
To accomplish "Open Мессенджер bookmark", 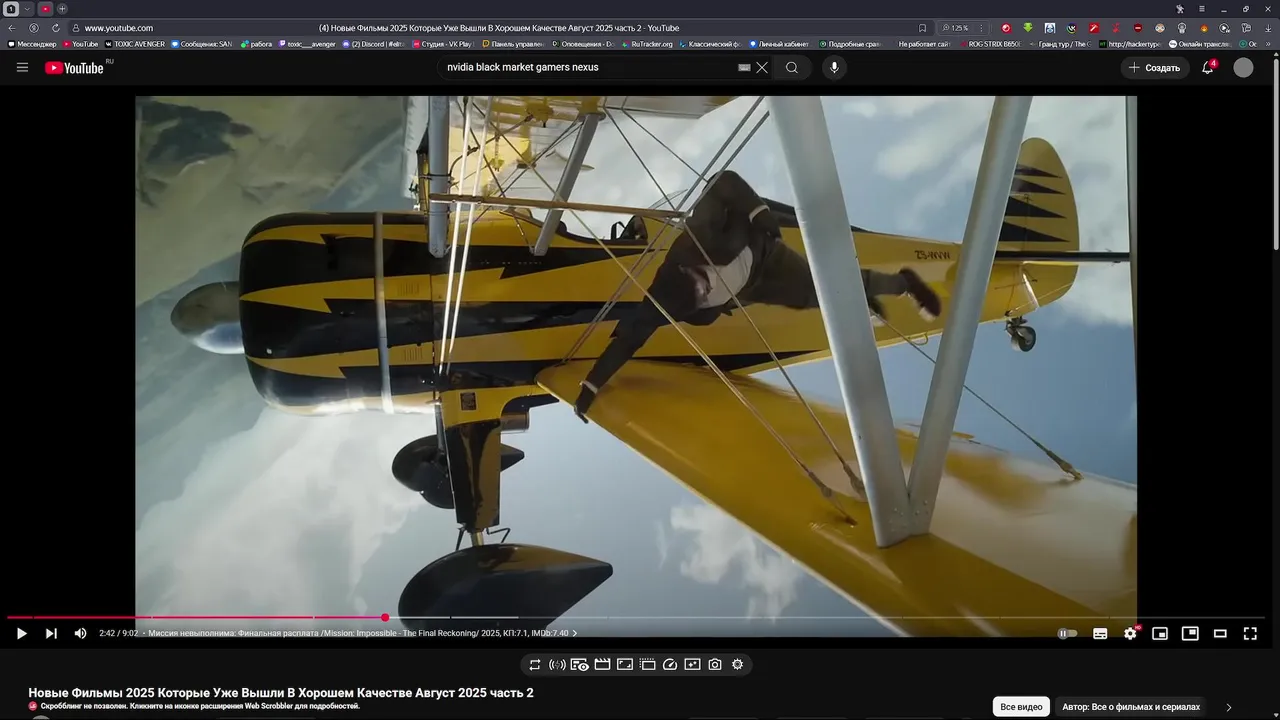I will [x=32, y=44].
